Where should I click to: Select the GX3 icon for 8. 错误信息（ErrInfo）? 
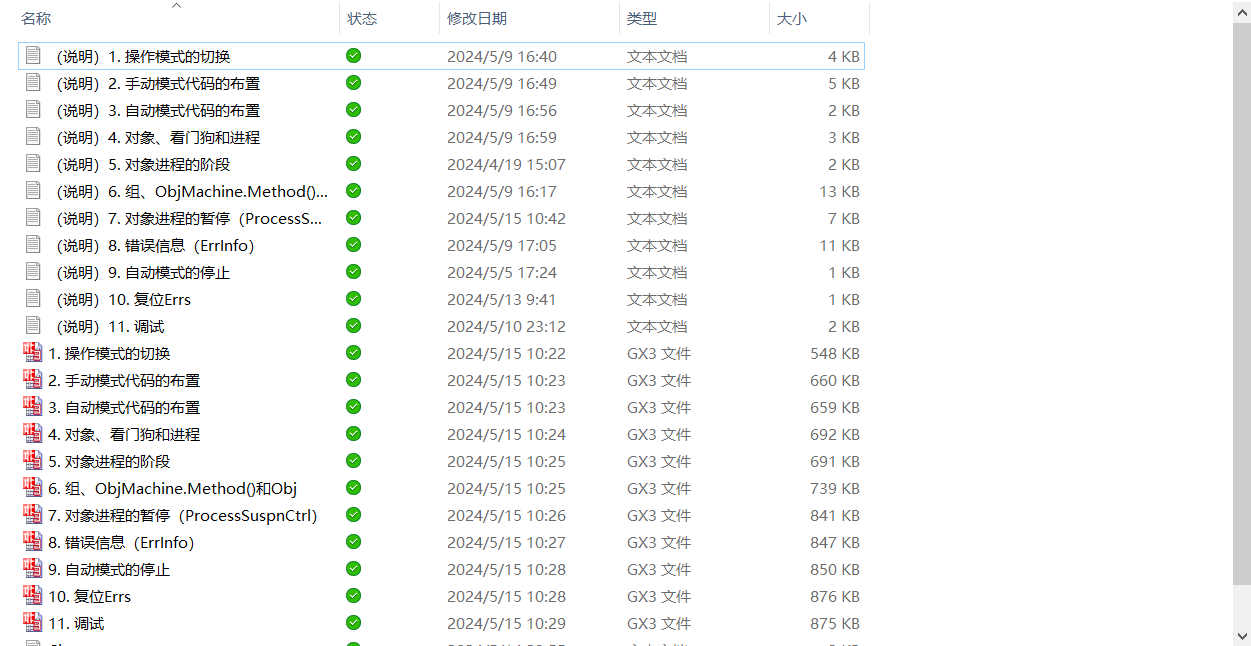32,541
